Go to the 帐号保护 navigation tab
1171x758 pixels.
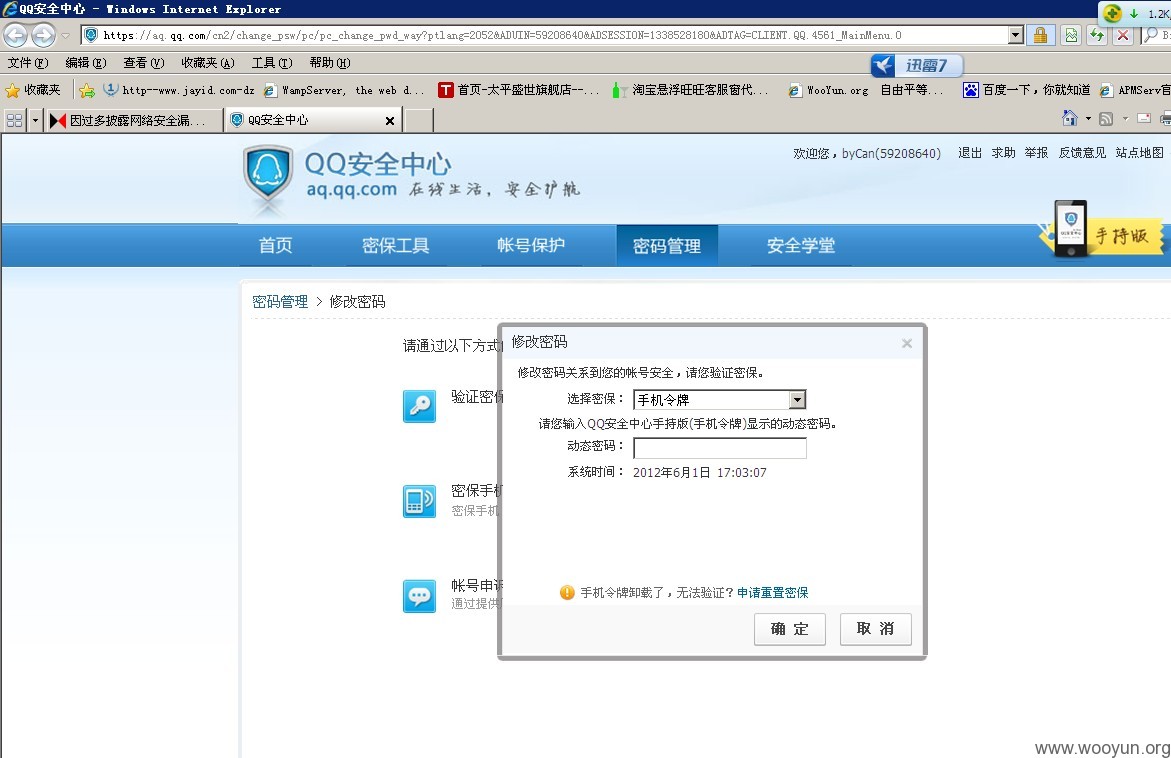[x=531, y=245]
